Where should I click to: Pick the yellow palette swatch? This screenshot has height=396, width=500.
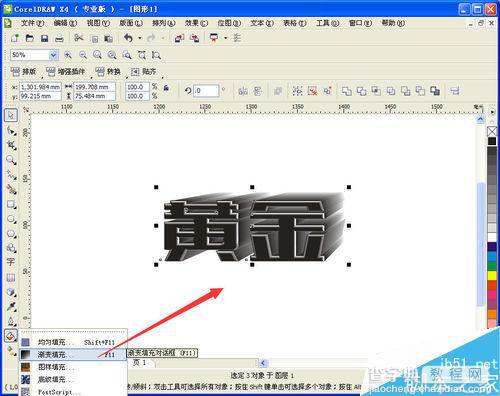point(492,275)
